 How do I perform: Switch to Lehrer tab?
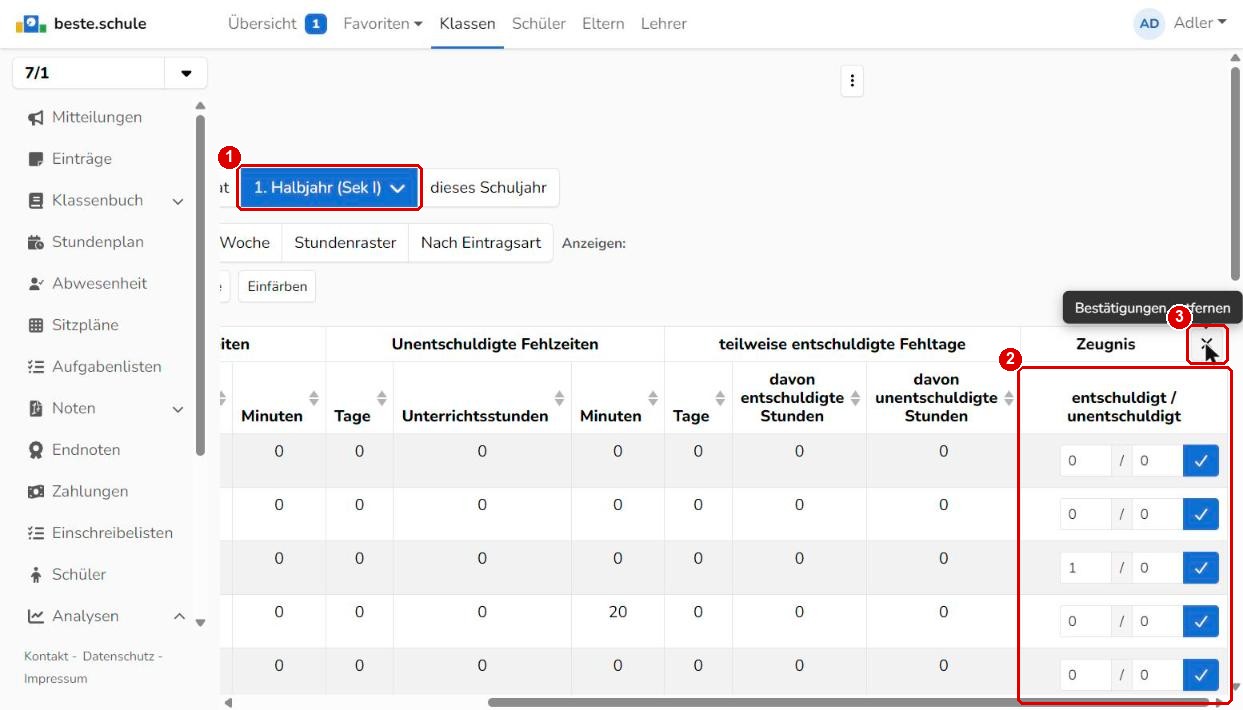tap(664, 23)
